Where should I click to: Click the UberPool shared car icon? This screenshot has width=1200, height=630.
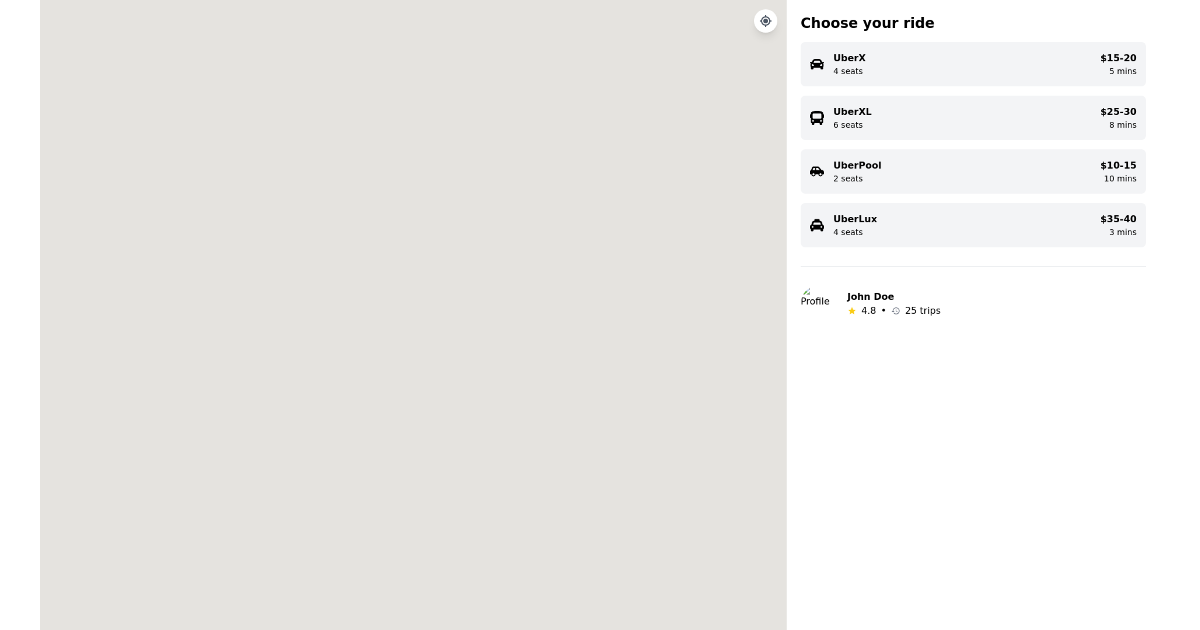click(x=817, y=172)
